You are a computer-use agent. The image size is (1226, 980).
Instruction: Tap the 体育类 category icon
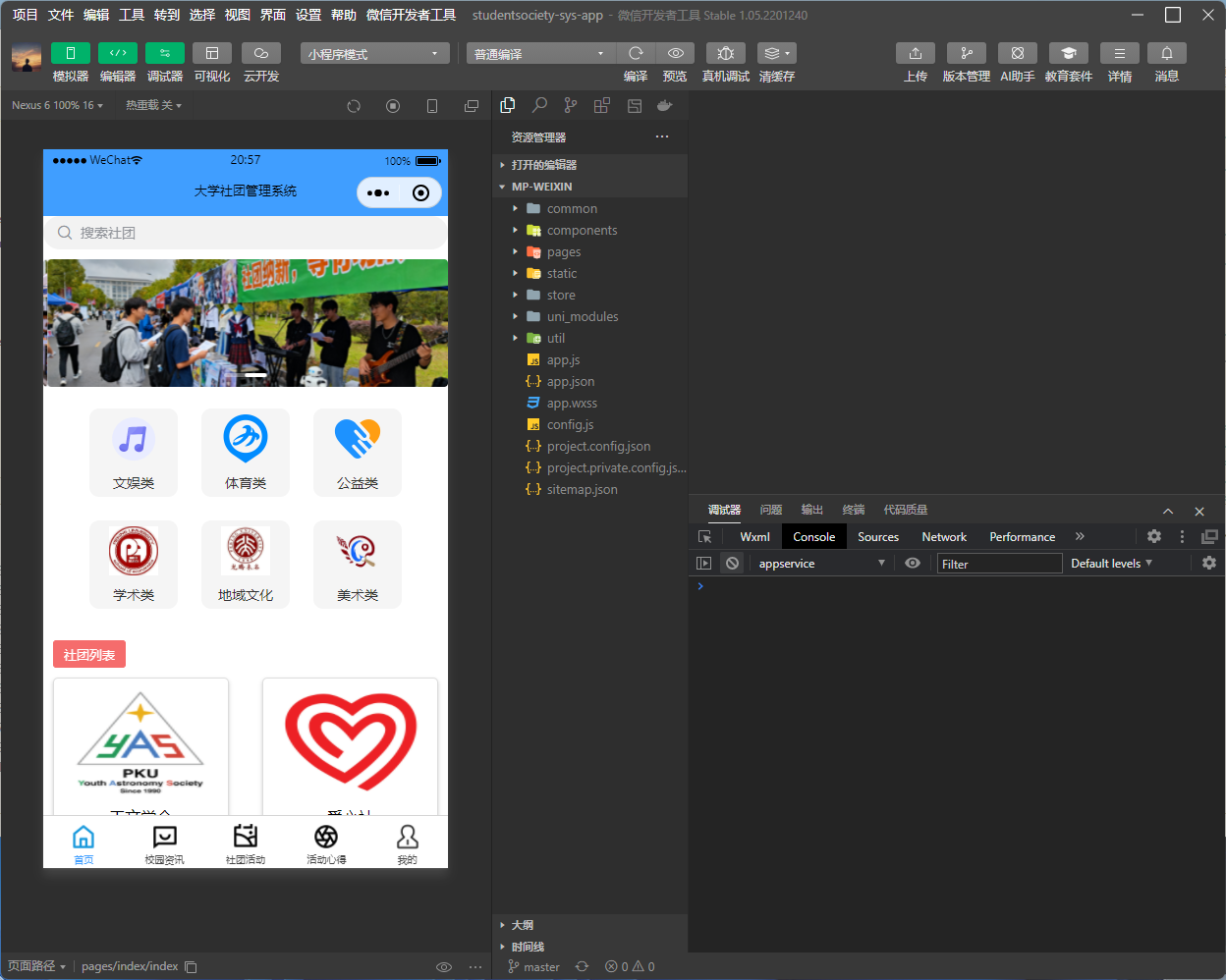[246, 439]
